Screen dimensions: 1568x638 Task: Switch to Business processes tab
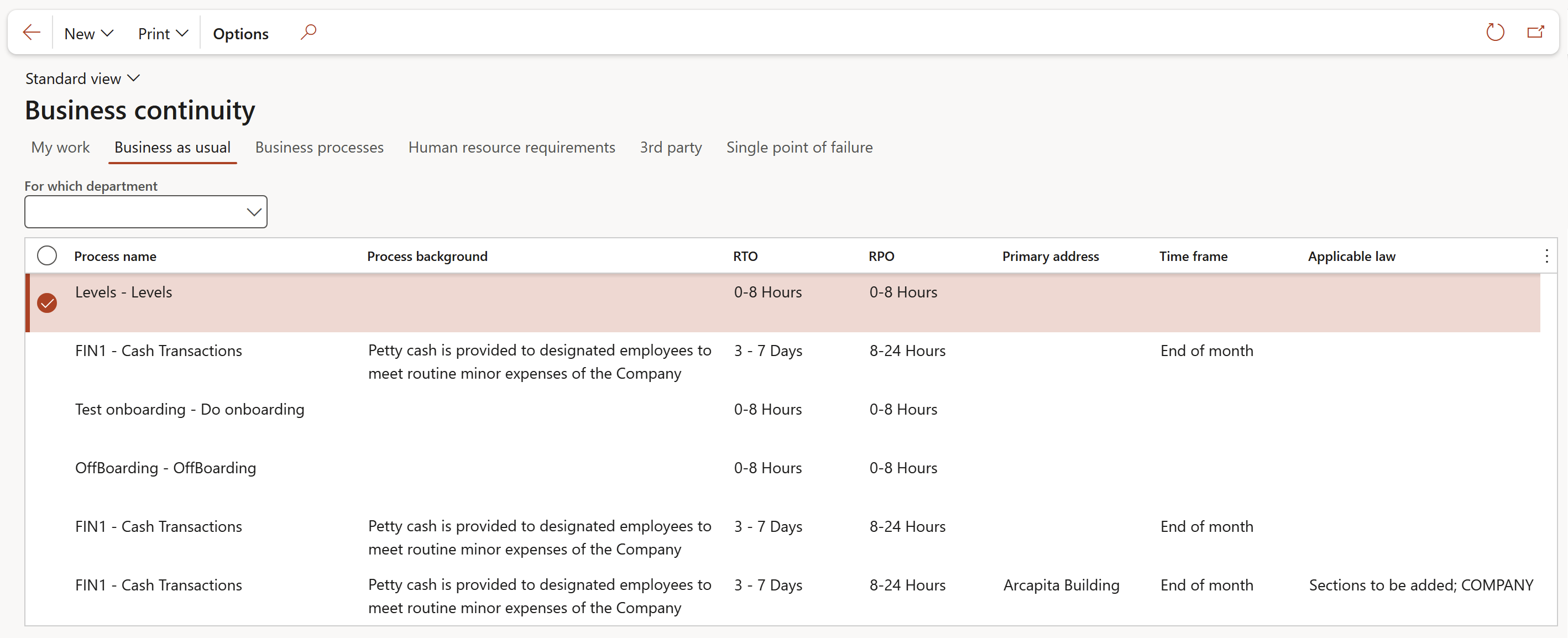click(x=319, y=147)
